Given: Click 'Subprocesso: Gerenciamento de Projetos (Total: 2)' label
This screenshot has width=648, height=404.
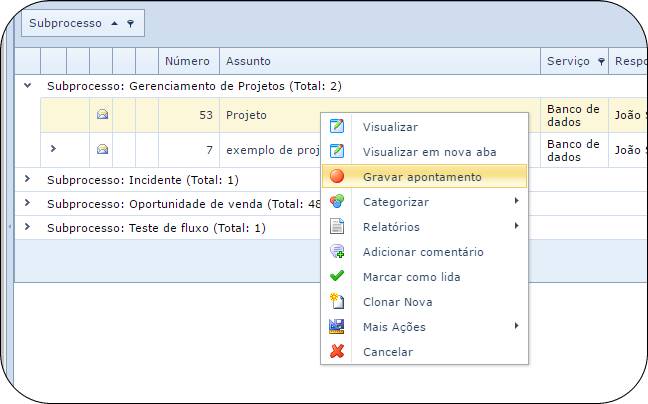Looking at the screenshot, I should [194, 86].
